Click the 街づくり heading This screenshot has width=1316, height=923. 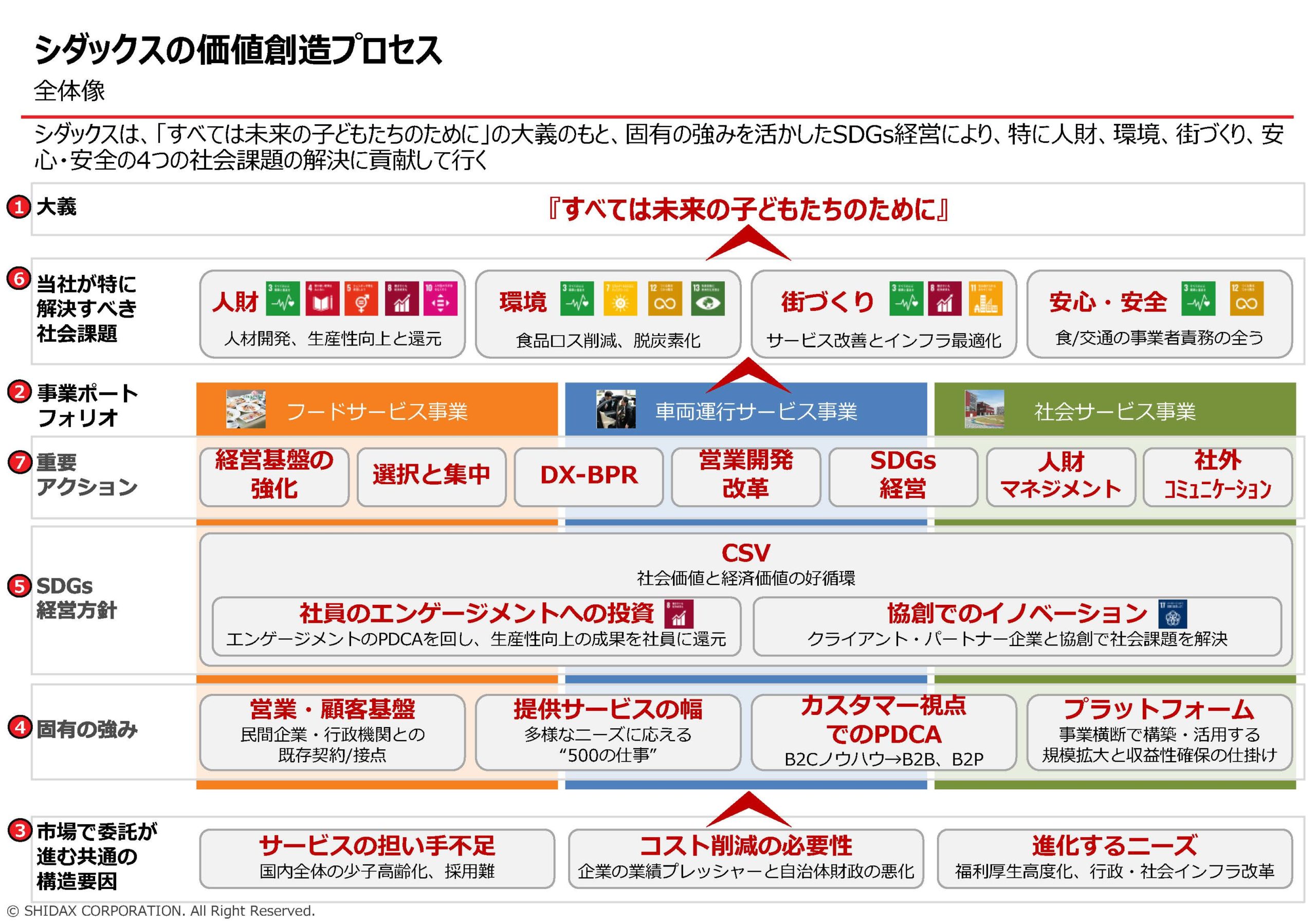click(x=828, y=301)
